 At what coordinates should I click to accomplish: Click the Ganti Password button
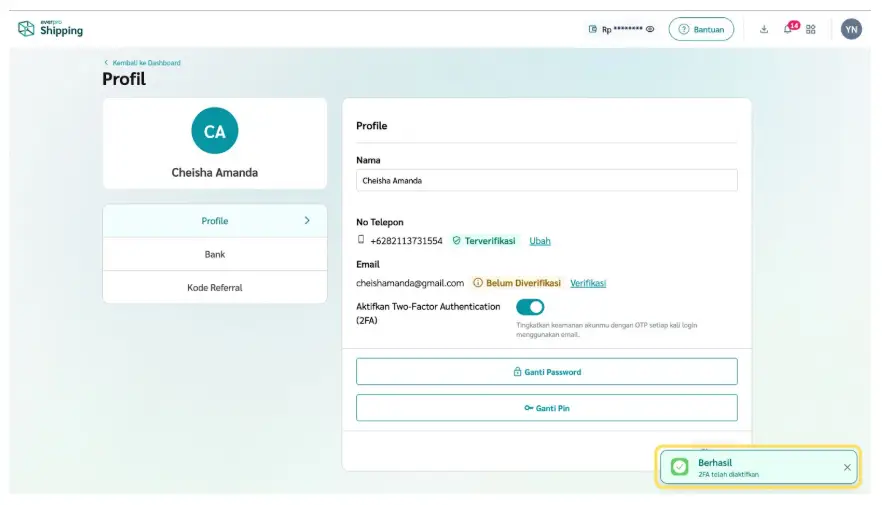click(546, 372)
